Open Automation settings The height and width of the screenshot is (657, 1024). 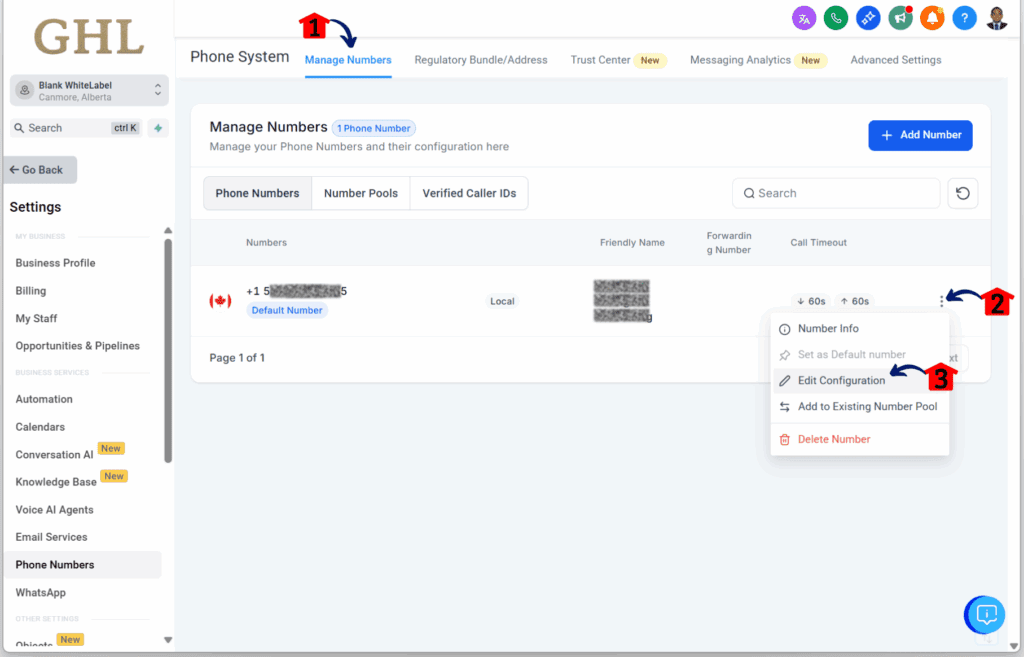pyautogui.click(x=44, y=399)
